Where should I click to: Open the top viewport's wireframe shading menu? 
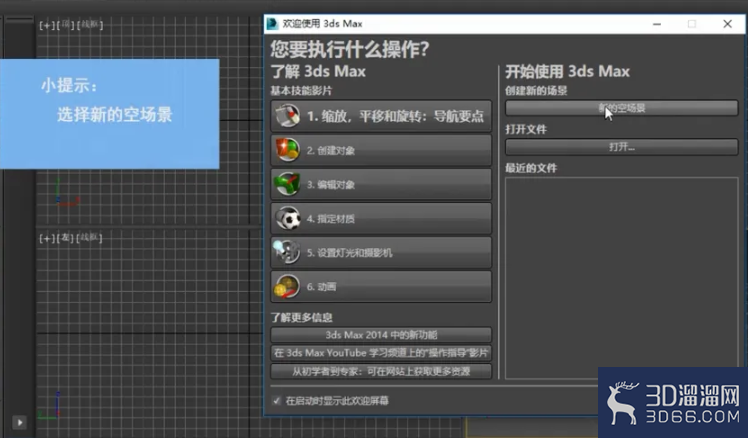point(89,25)
